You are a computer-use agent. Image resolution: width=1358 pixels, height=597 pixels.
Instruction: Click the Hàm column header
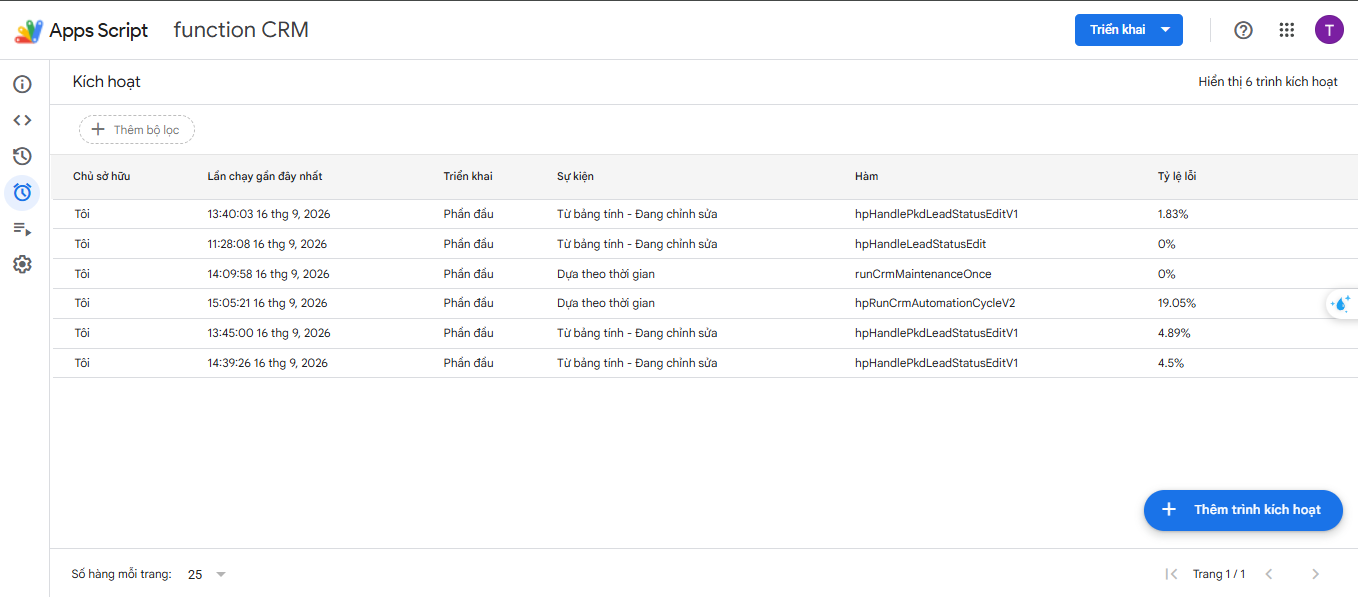866,177
